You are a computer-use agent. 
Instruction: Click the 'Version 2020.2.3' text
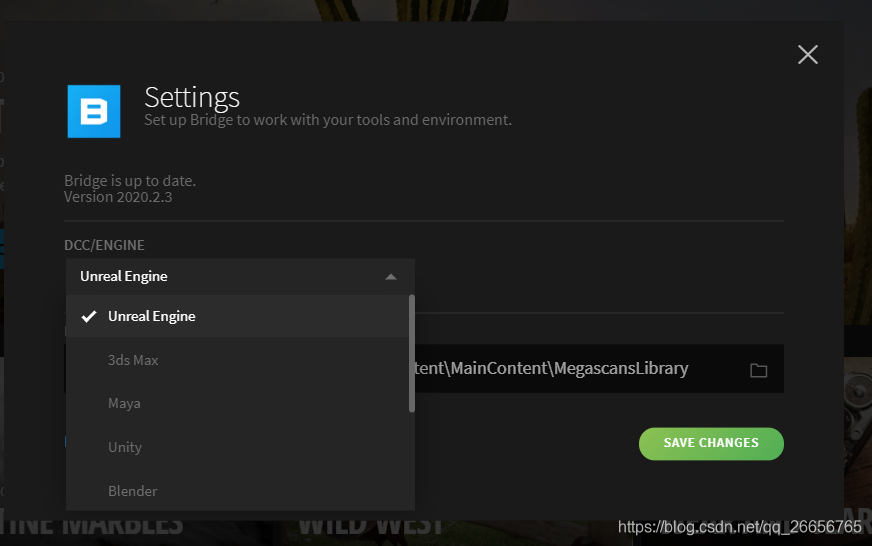pyautogui.click(x=118, y=197)
